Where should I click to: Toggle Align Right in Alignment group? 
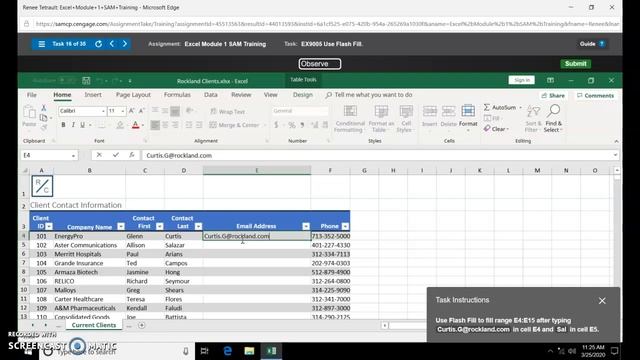pos(175,125)
